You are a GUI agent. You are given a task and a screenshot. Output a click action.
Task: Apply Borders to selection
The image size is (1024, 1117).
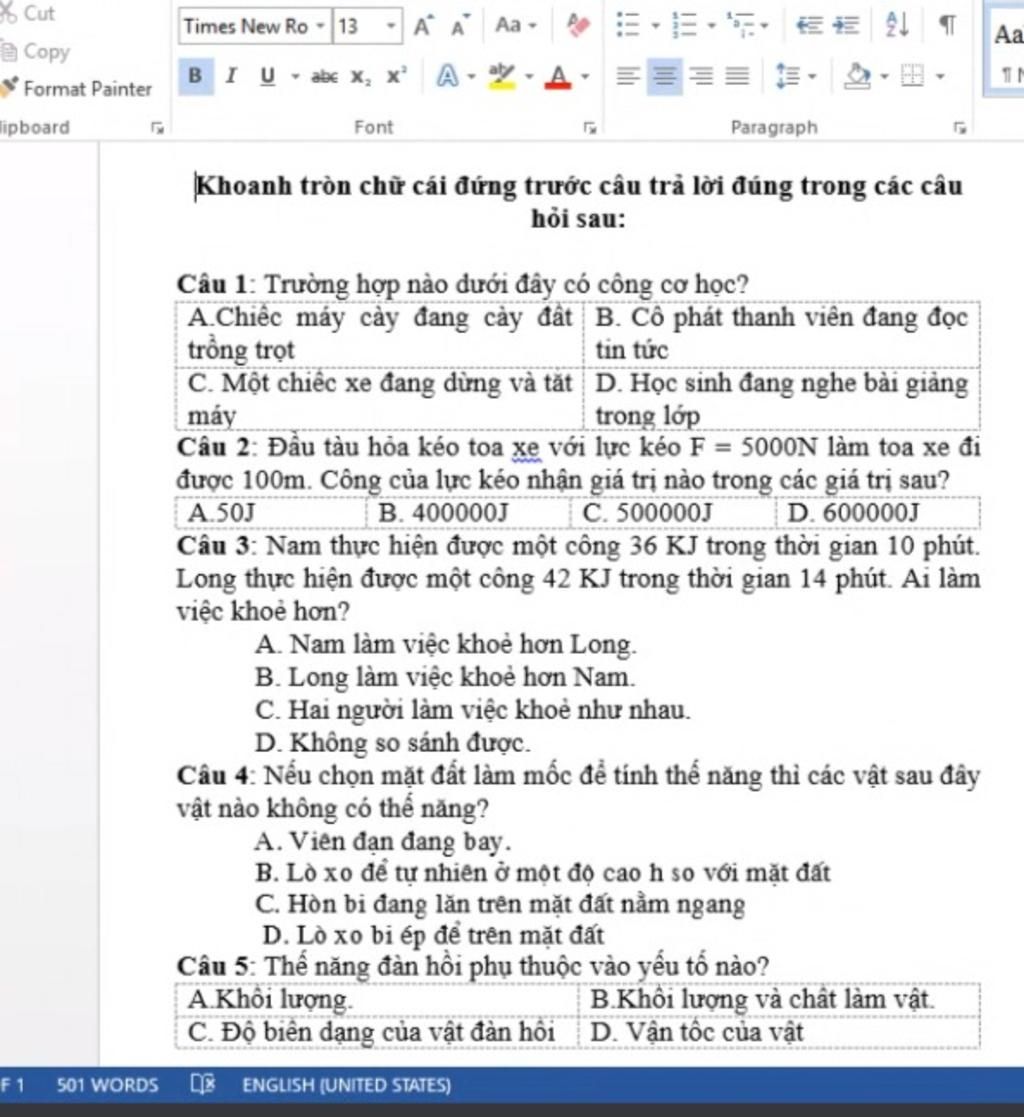click(912, 76)
